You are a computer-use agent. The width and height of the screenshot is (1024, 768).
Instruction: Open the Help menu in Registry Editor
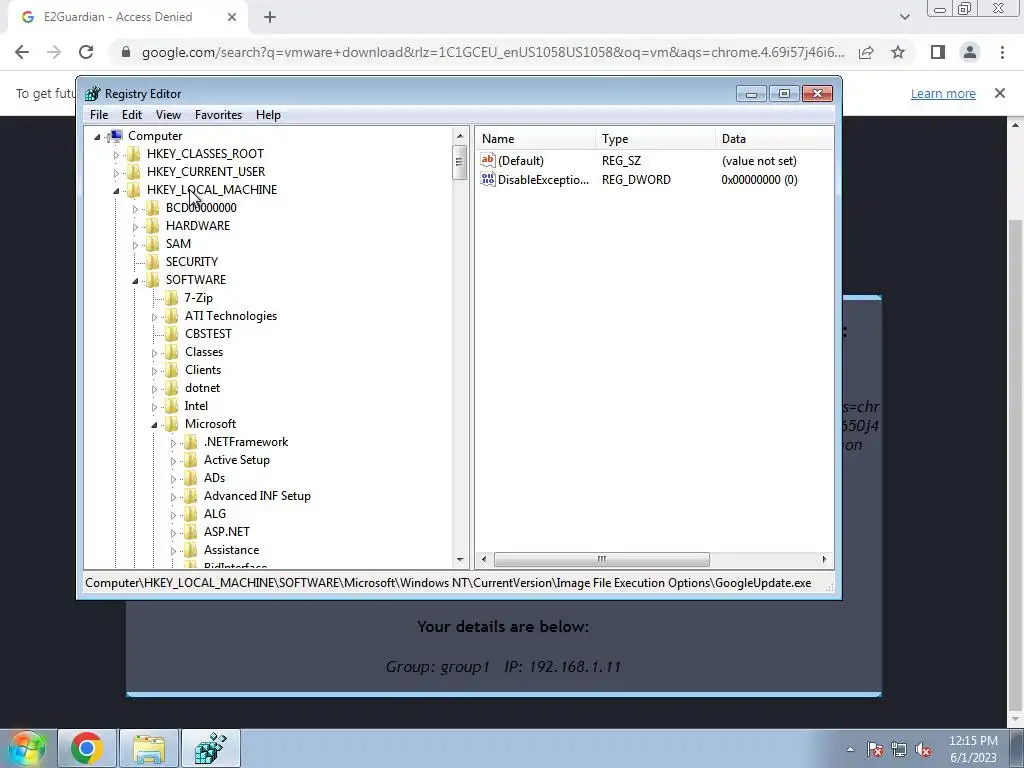click(268, 115)
